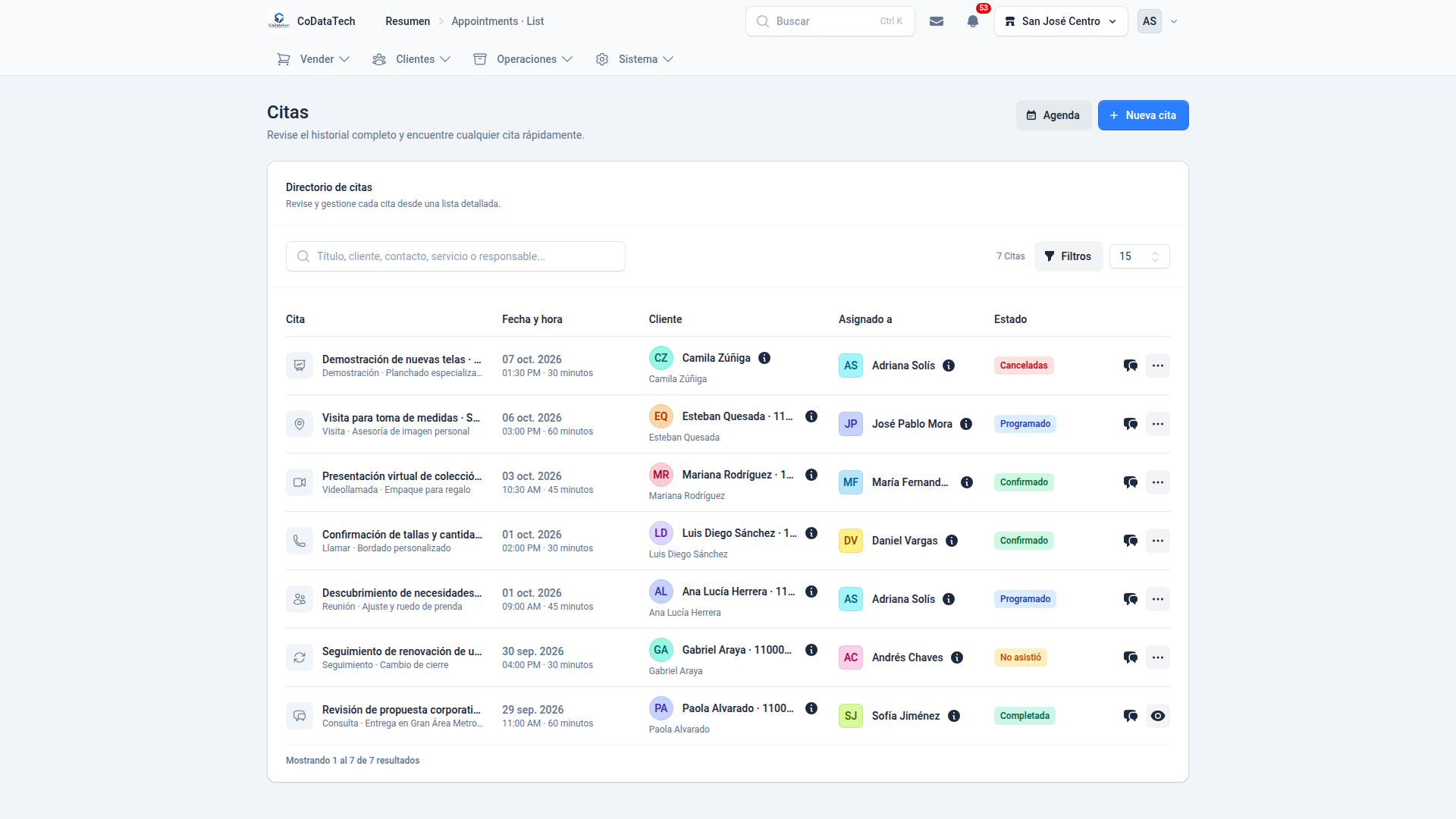Expand the Vender menu
This screenshot has height=819, width=1456.
(313, 59)
